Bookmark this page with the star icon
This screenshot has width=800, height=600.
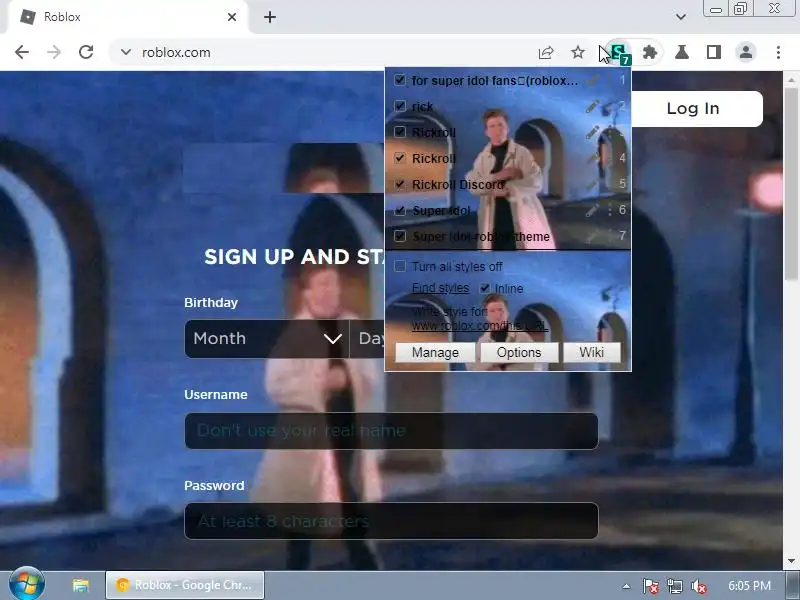click(x=578, y=52)
